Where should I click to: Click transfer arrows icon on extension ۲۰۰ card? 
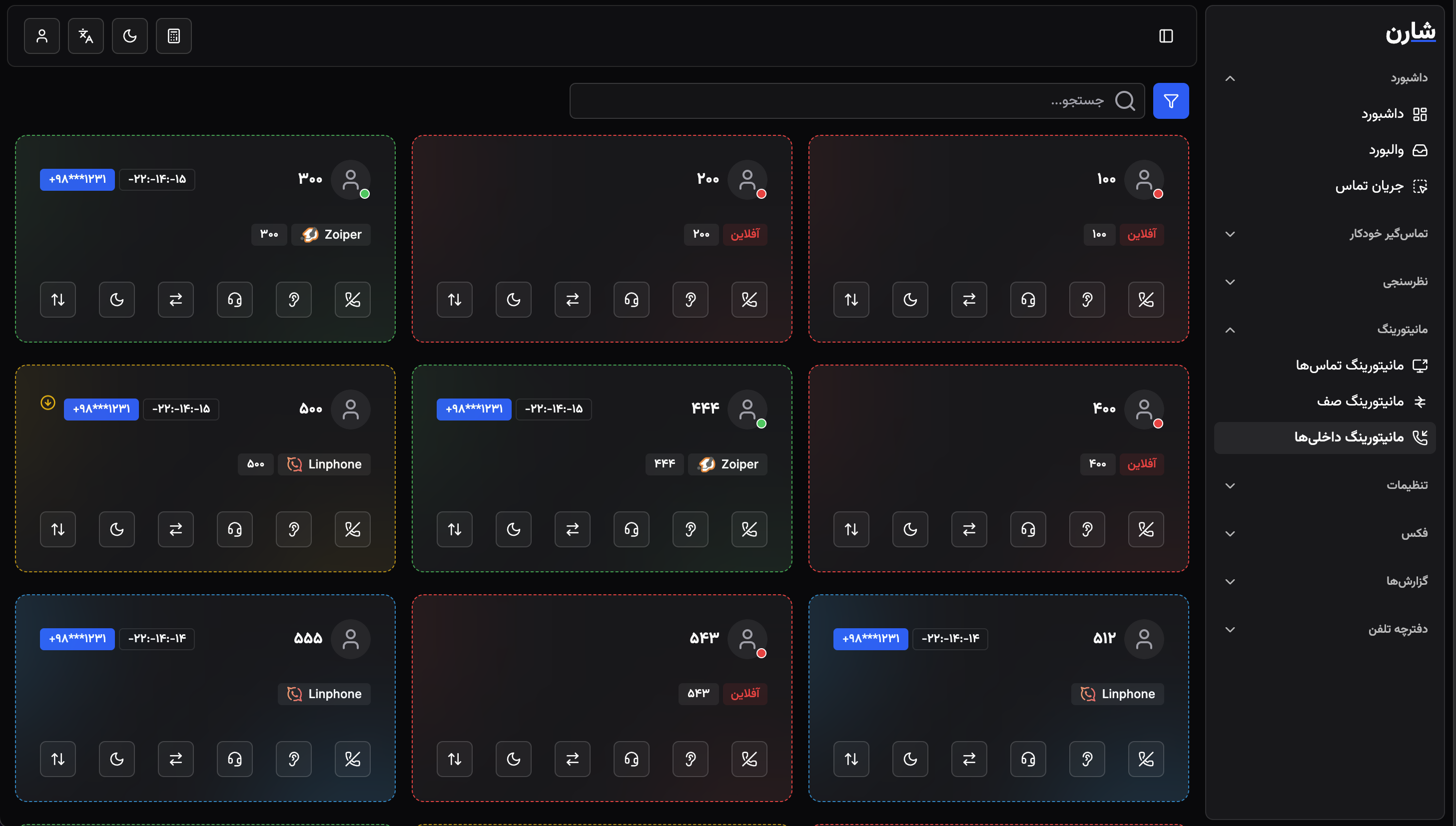572,300
